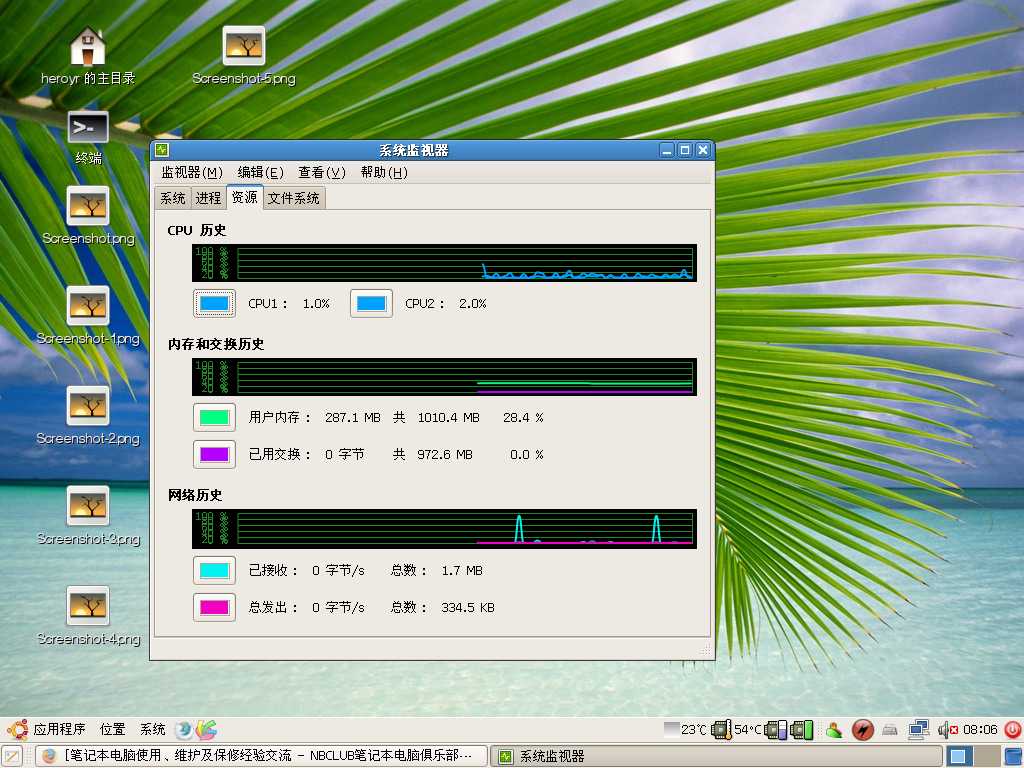Click the volume speaker tray icon

point(946,730)
